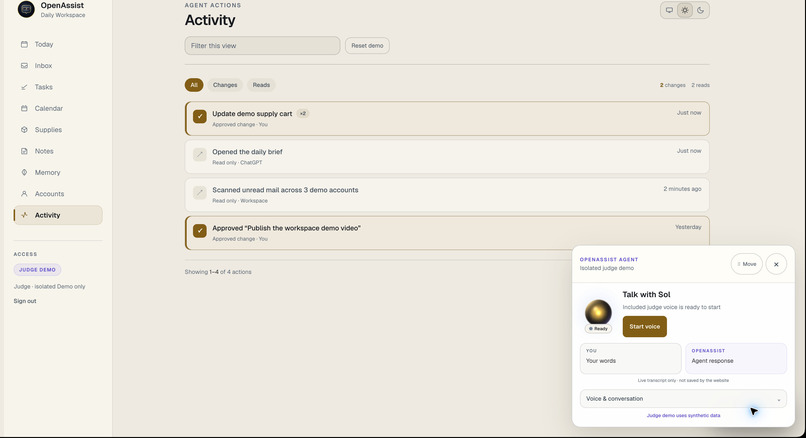Click Read only · Workspace subtitle
The image size is (806, 438).
coord(240,201)
